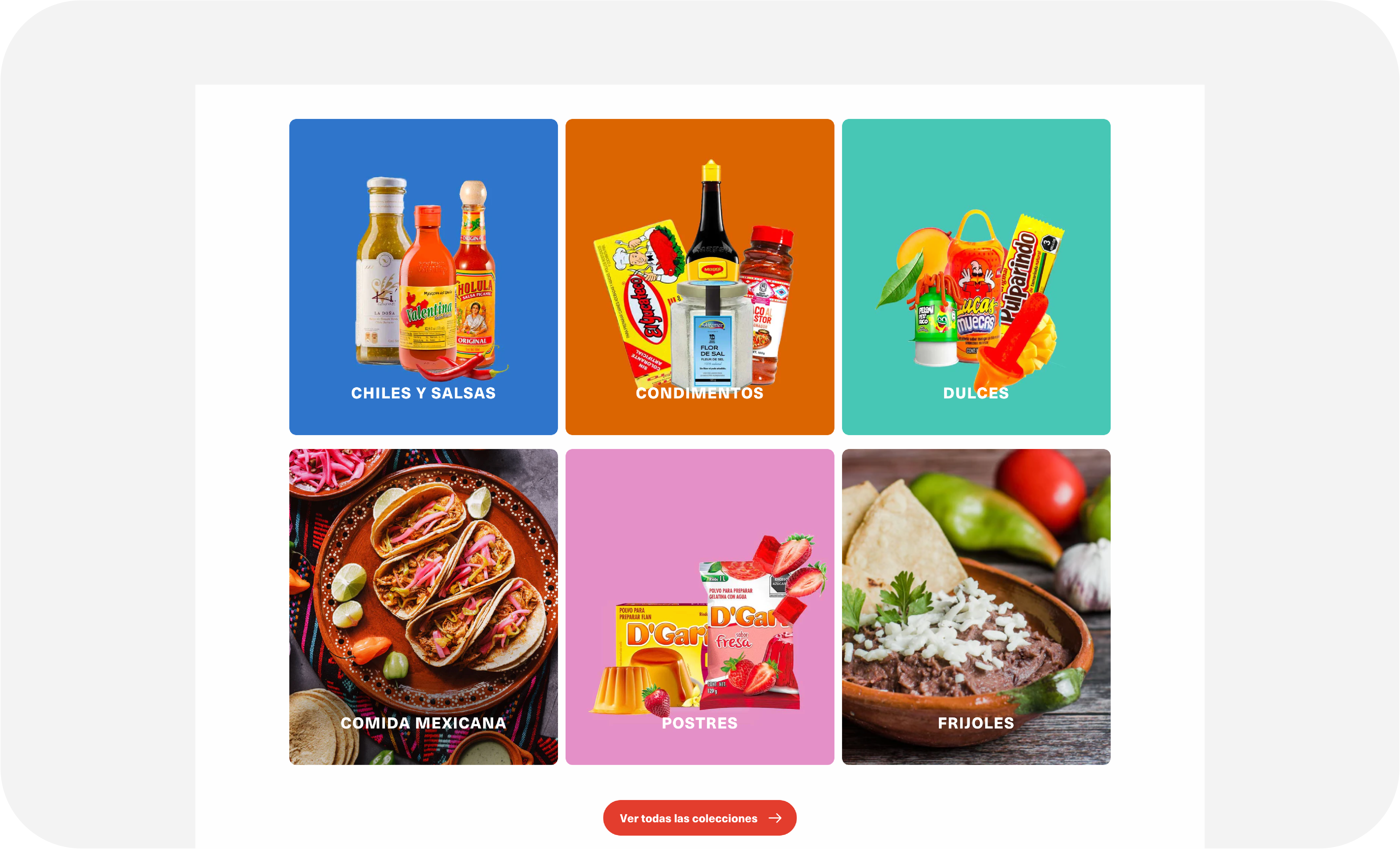
Task: Open the Chiles y Salsas collection label
Action: (x=423, y=393)
